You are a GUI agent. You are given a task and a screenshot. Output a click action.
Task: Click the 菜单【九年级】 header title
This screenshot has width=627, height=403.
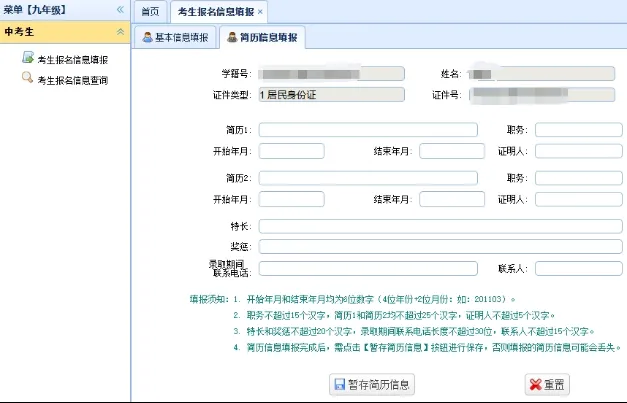tap(35, 10)
